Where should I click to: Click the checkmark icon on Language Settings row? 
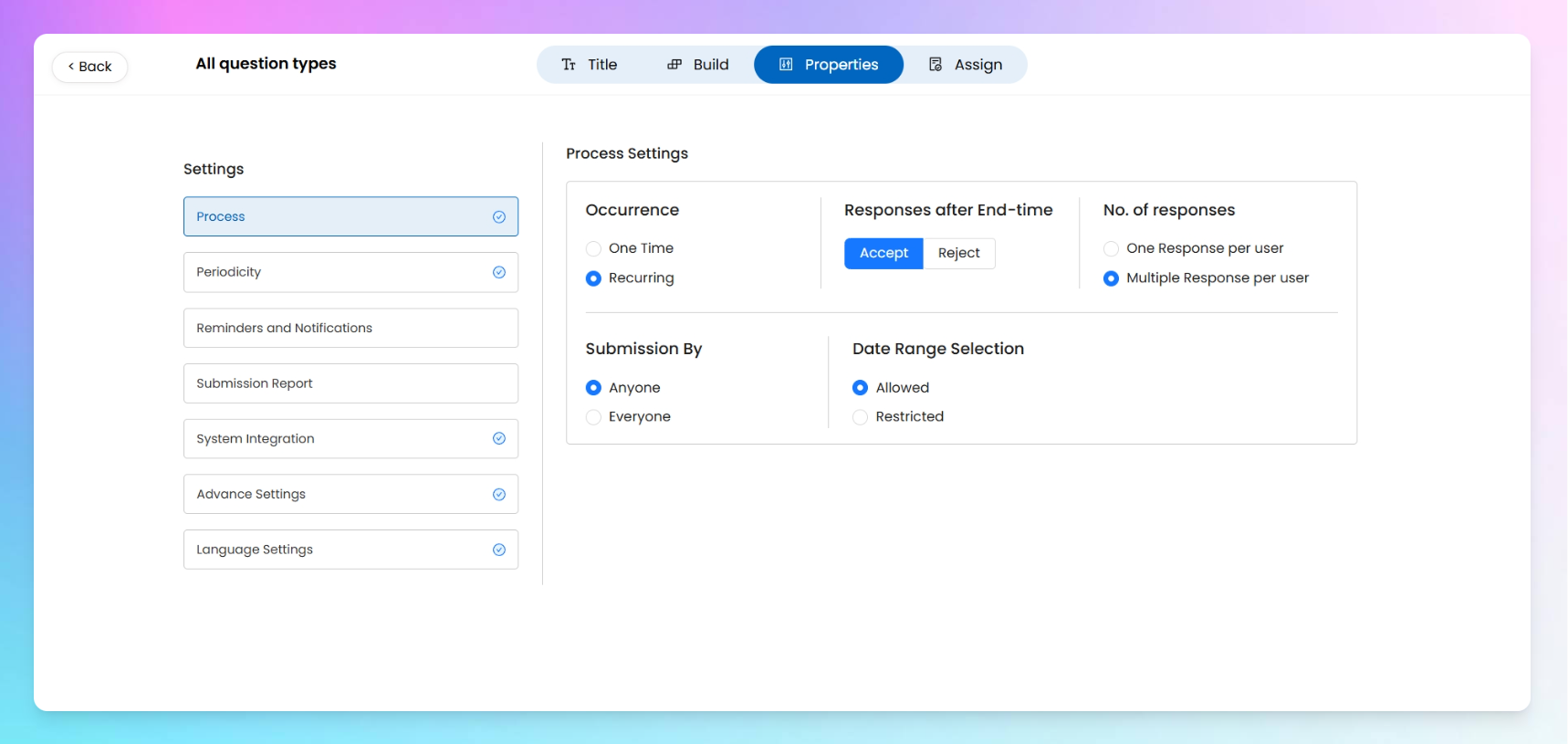[x=499, y=550]
